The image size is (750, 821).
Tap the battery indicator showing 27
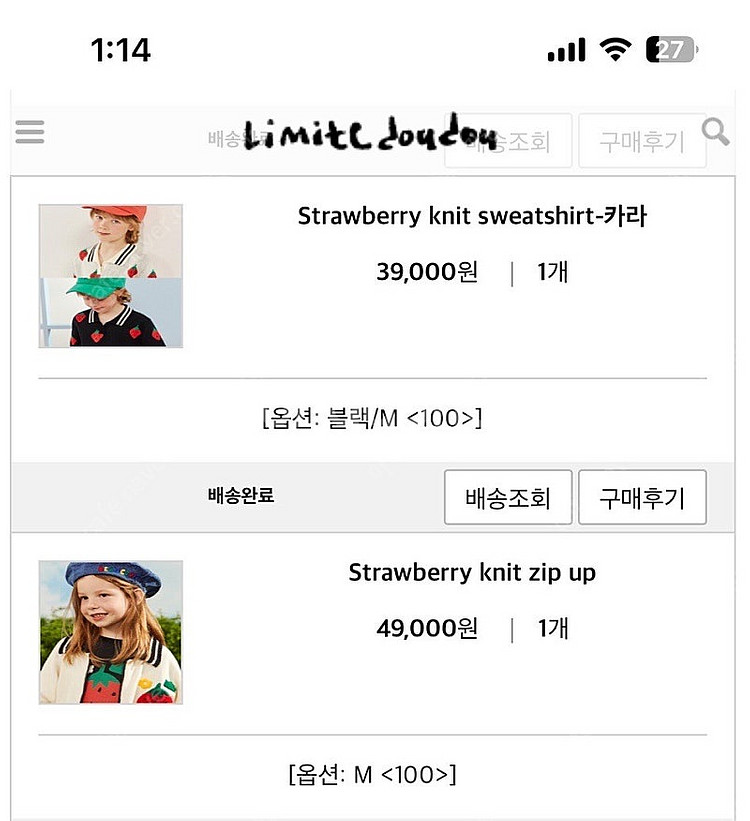671,50
